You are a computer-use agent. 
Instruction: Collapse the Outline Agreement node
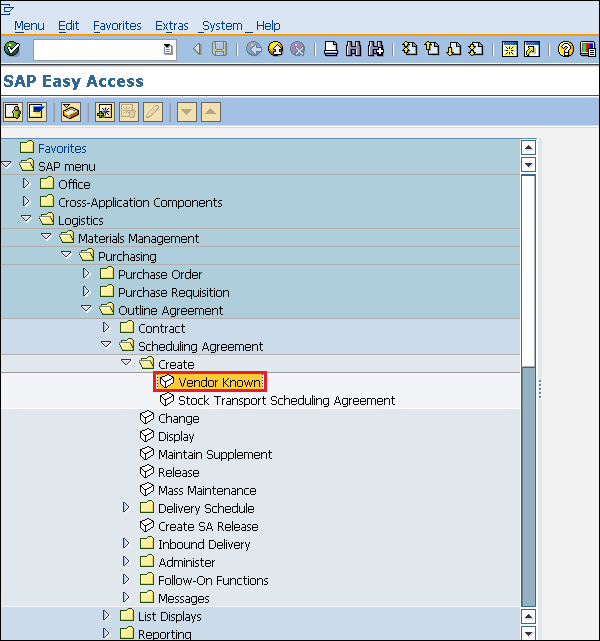tap(86, 309)
